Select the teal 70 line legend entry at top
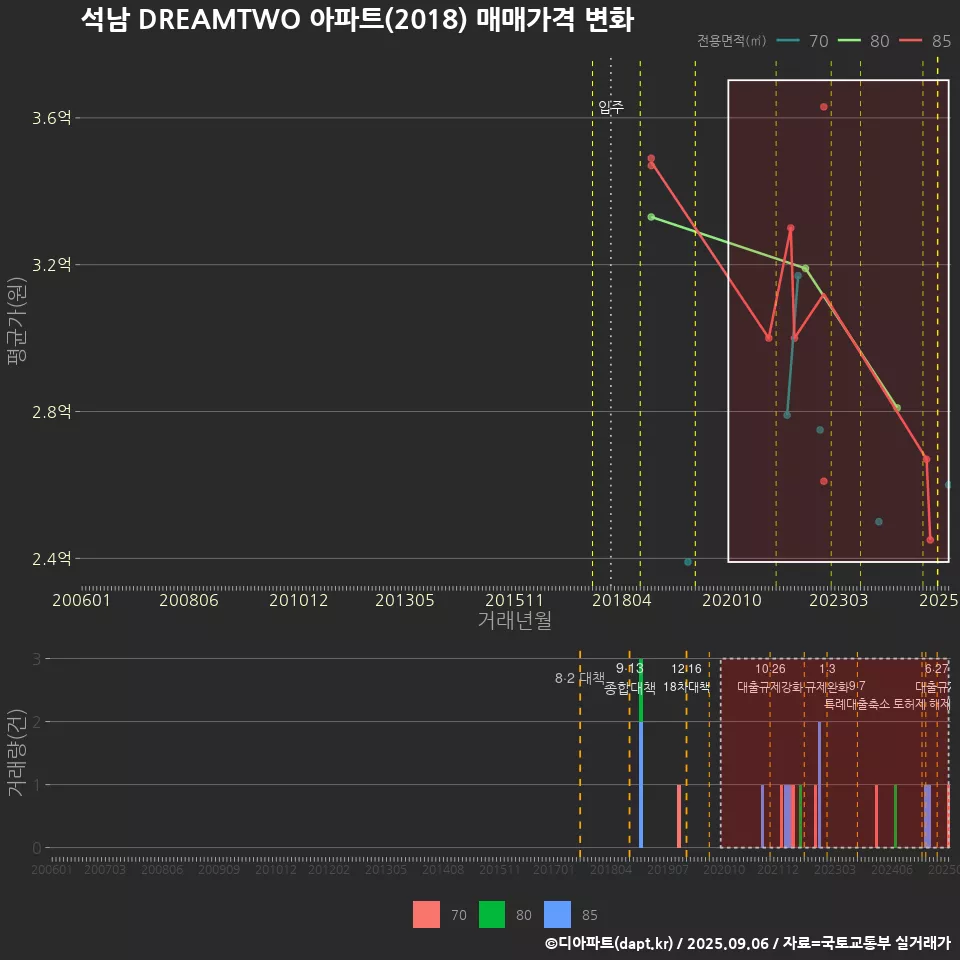 click(802, 41)
